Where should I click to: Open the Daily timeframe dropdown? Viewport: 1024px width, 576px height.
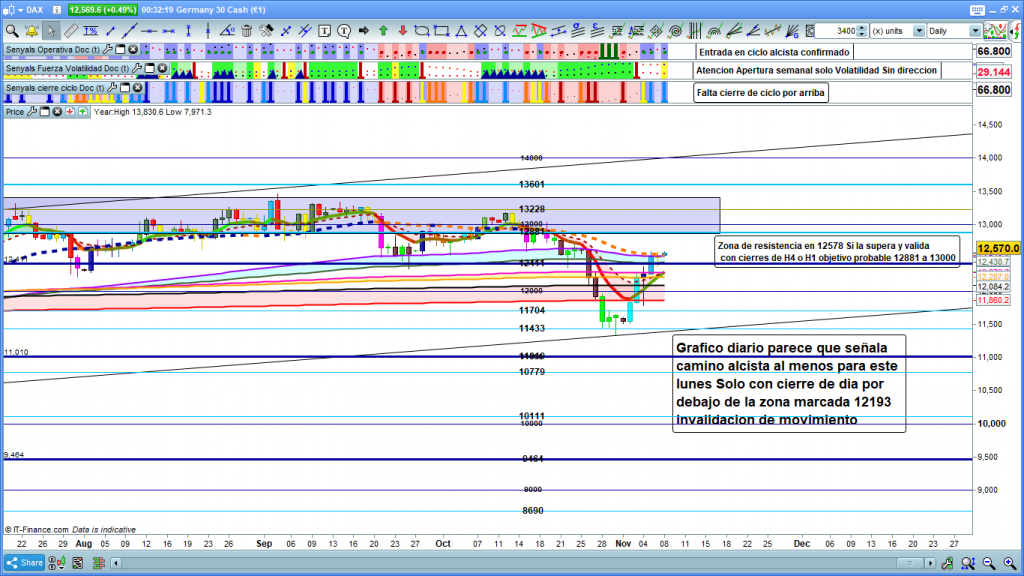[975, 31]
